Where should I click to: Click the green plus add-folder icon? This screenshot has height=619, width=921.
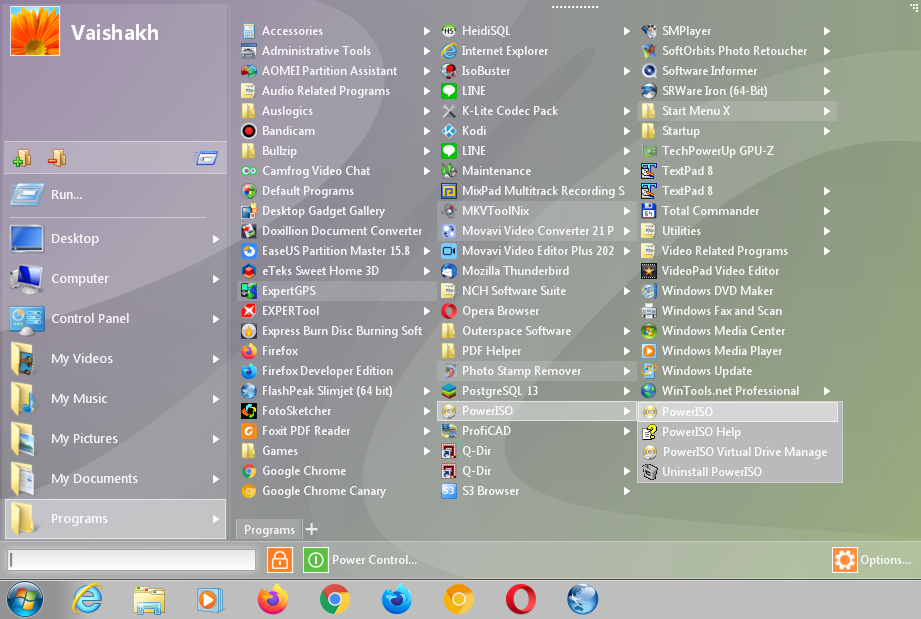22,158
